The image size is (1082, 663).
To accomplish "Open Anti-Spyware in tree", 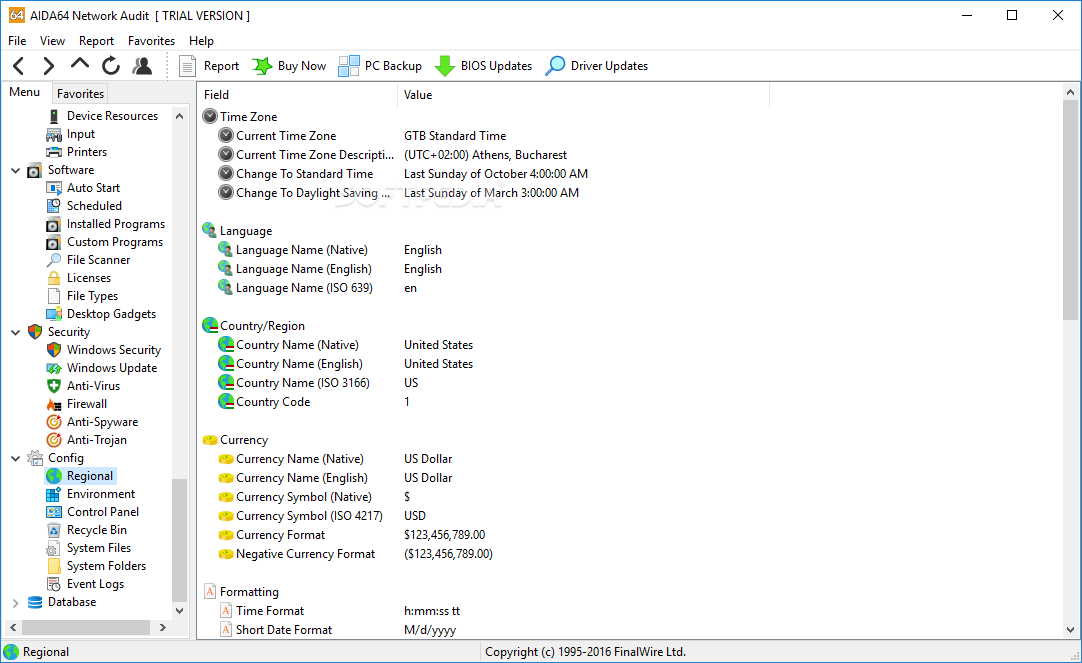I will (92, 422).
